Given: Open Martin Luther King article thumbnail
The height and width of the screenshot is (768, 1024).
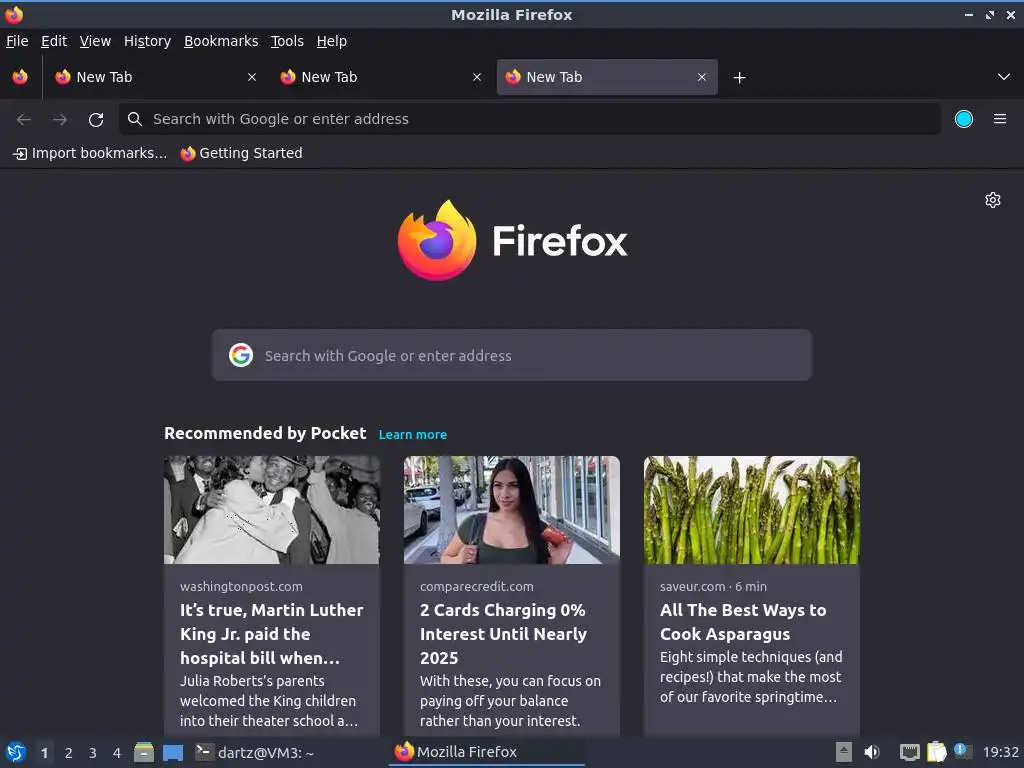Looking at the screenshot, I should coord(272,510).
